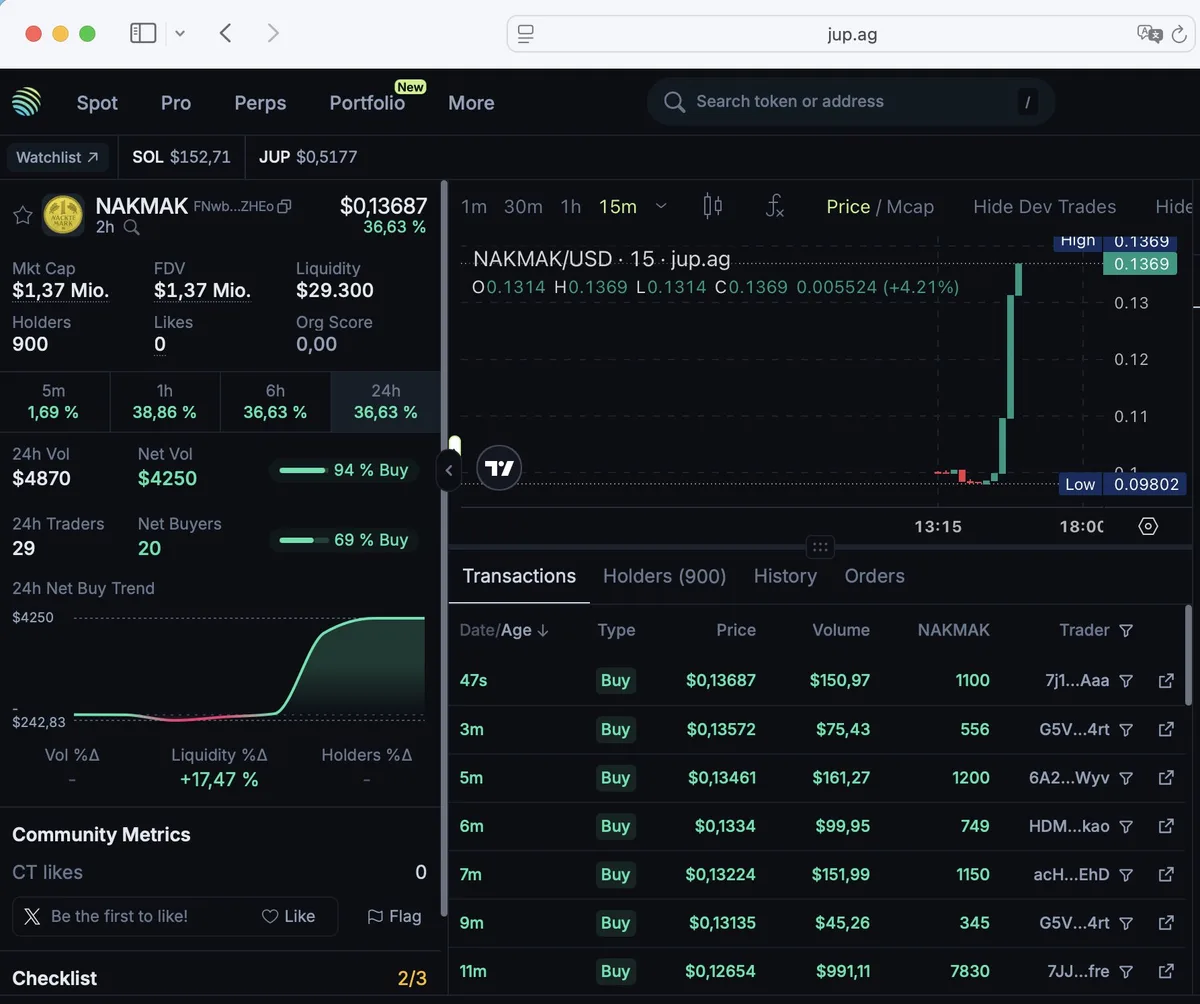Click the Jupiter logo
This screenshot has height=1004, width=1200.
click(27, 102)
